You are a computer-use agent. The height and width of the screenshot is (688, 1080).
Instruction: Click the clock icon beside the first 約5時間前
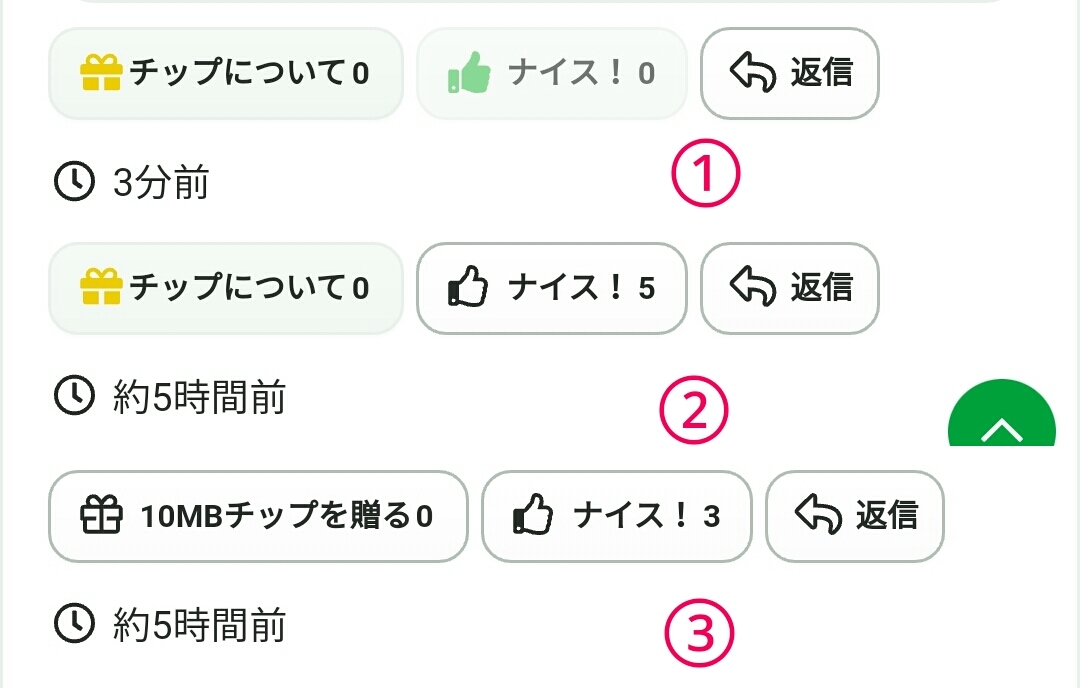point(72,397)
